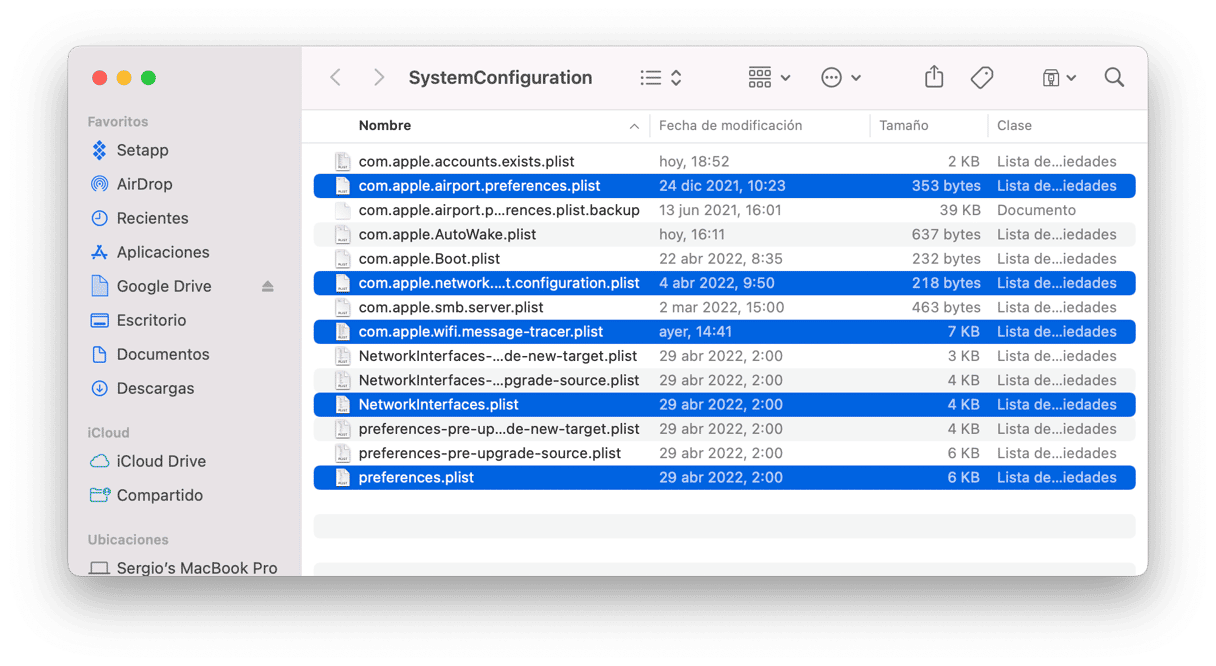The image size is (1216, 666).
Task: Open Finder search with magnifier icon
Action: pos(1114,77)
